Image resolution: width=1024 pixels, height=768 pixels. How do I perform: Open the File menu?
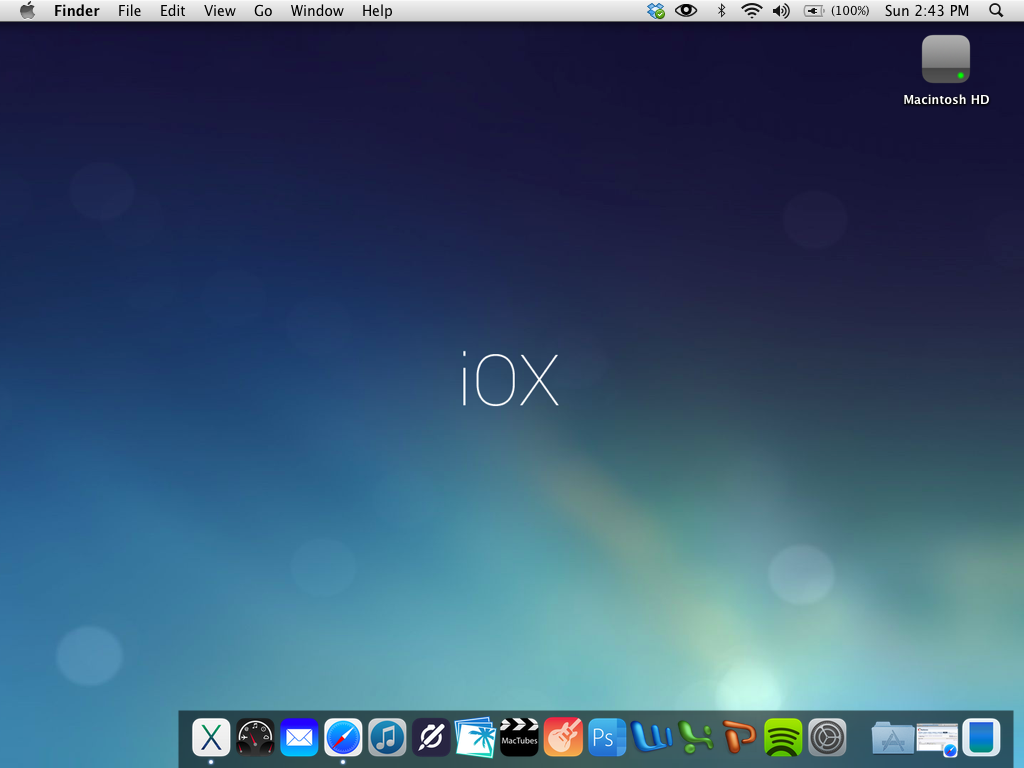pos(129,10)
